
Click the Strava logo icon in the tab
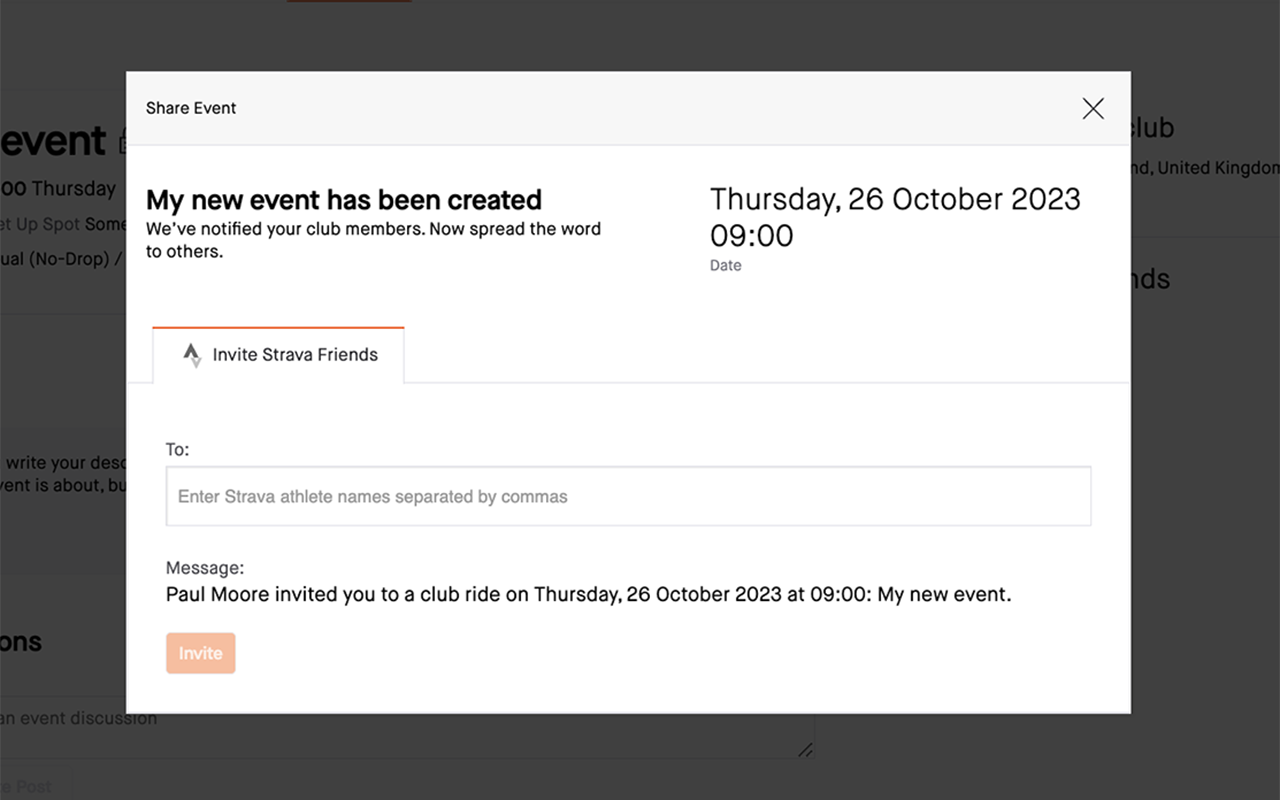coord(192,355)
